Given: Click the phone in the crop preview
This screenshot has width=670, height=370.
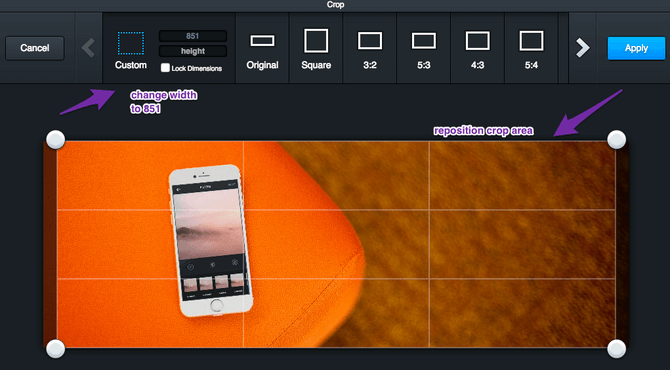Looking at the screenshot, I should [211, 241].
